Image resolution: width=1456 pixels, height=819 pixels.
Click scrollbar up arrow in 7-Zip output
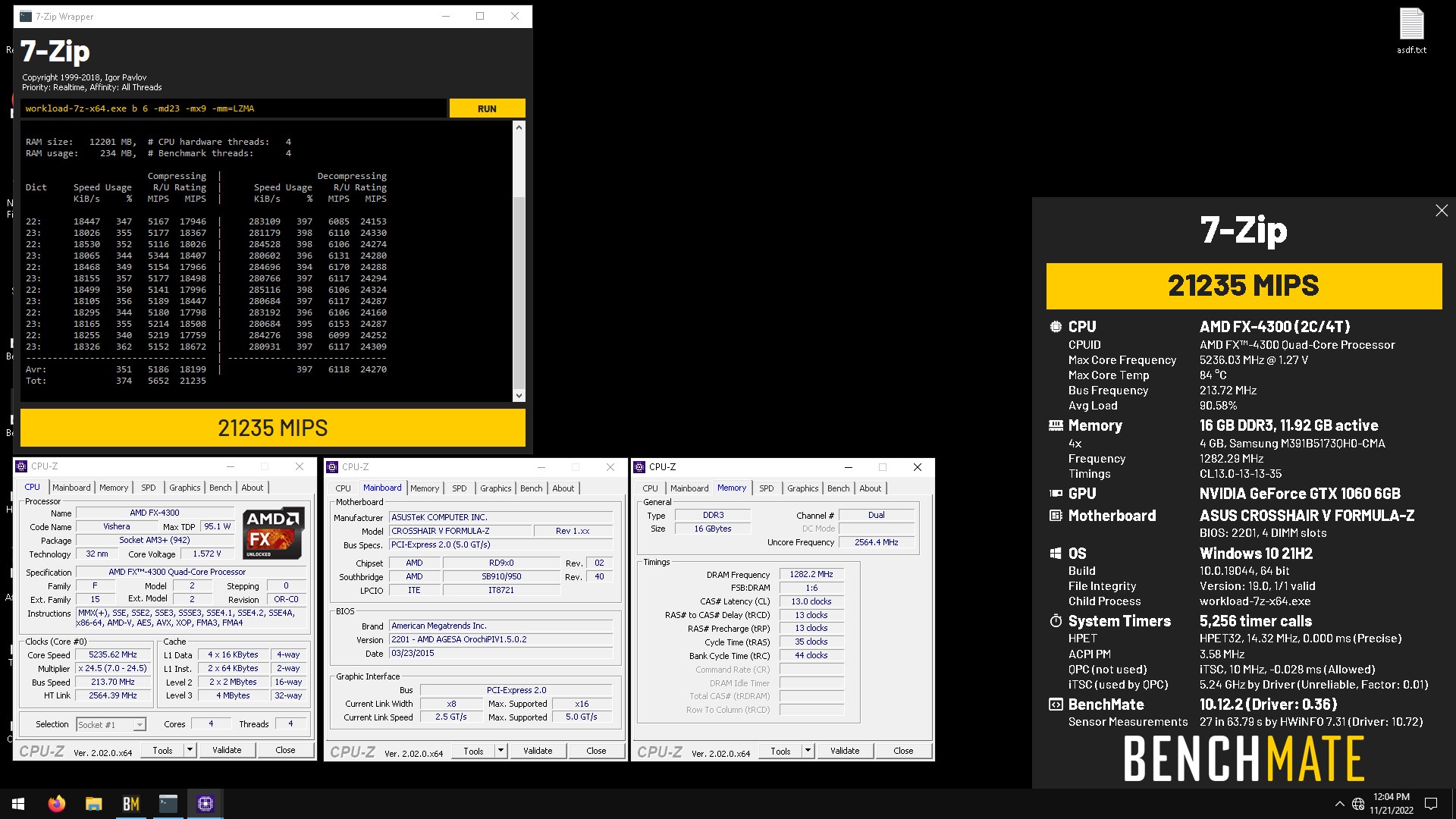[x=519, y=127]
